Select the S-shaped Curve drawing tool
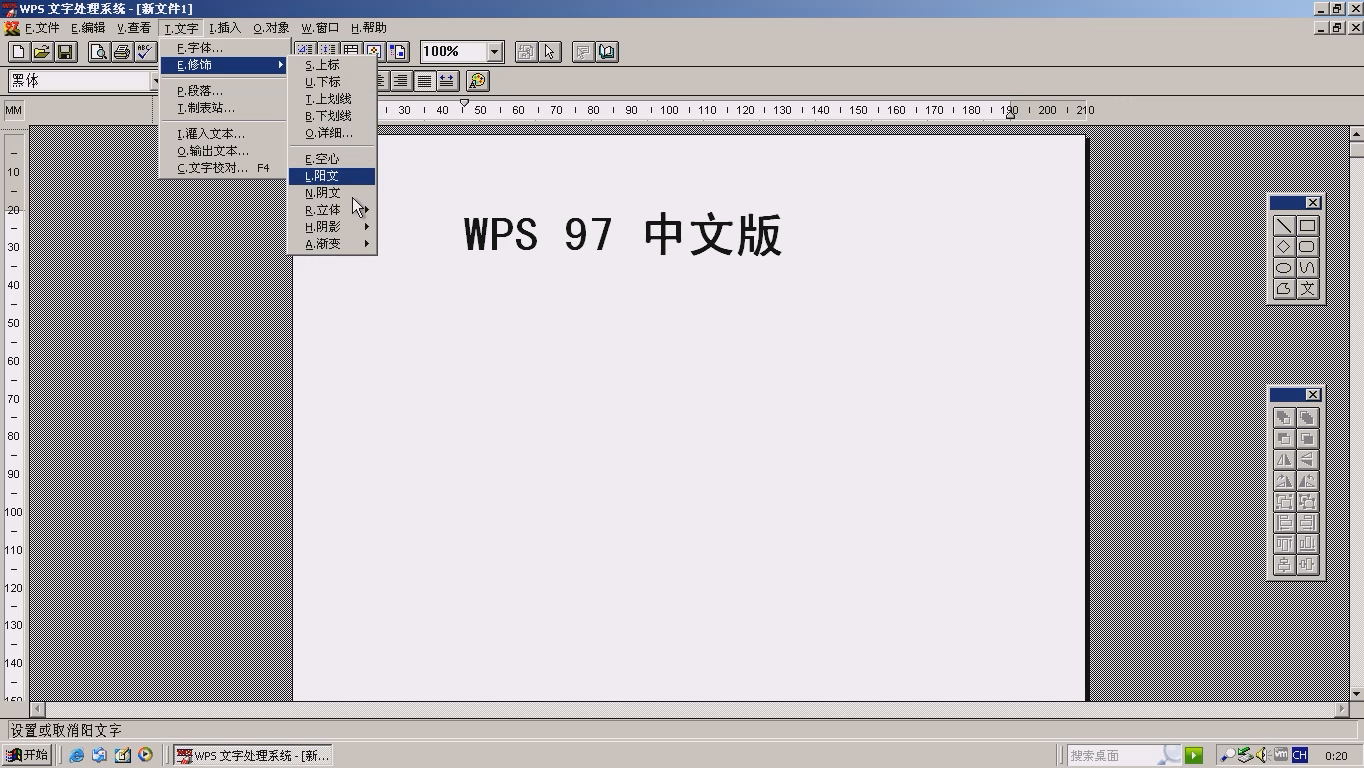The width and height of the screenshot is (1364, 768). click(x=1307, y=268)
